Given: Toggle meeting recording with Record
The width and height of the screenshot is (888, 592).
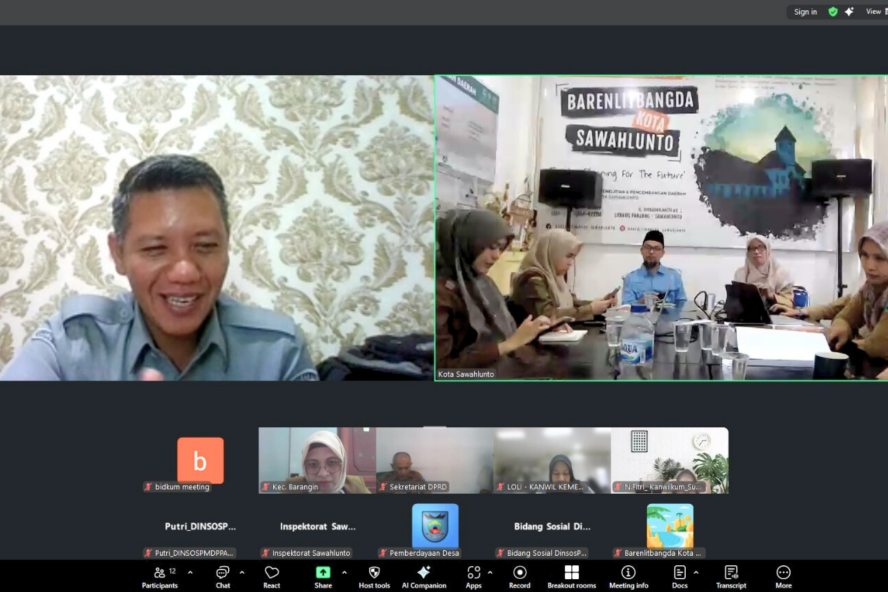Looking at the screenshot, I should pos(520,576).
